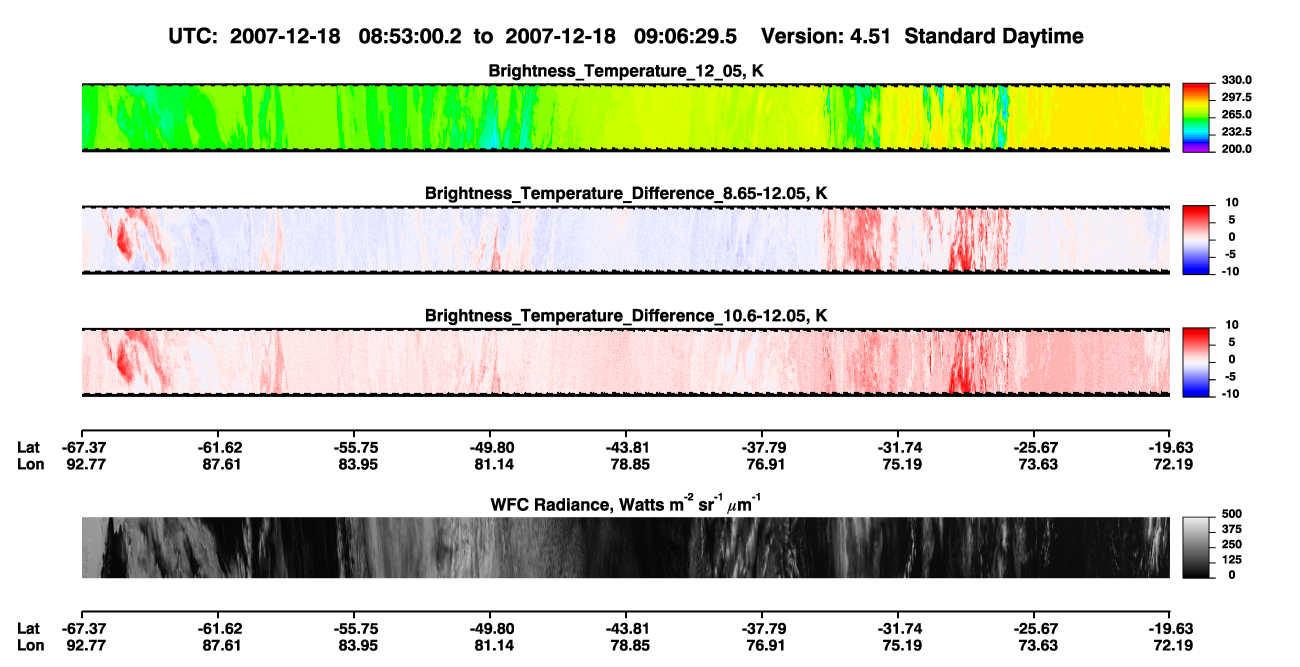This screenshot has width=1300, height=667.
Task: Click longitude 78.85 on the upper axis
Action: click(x=629, y=463)
